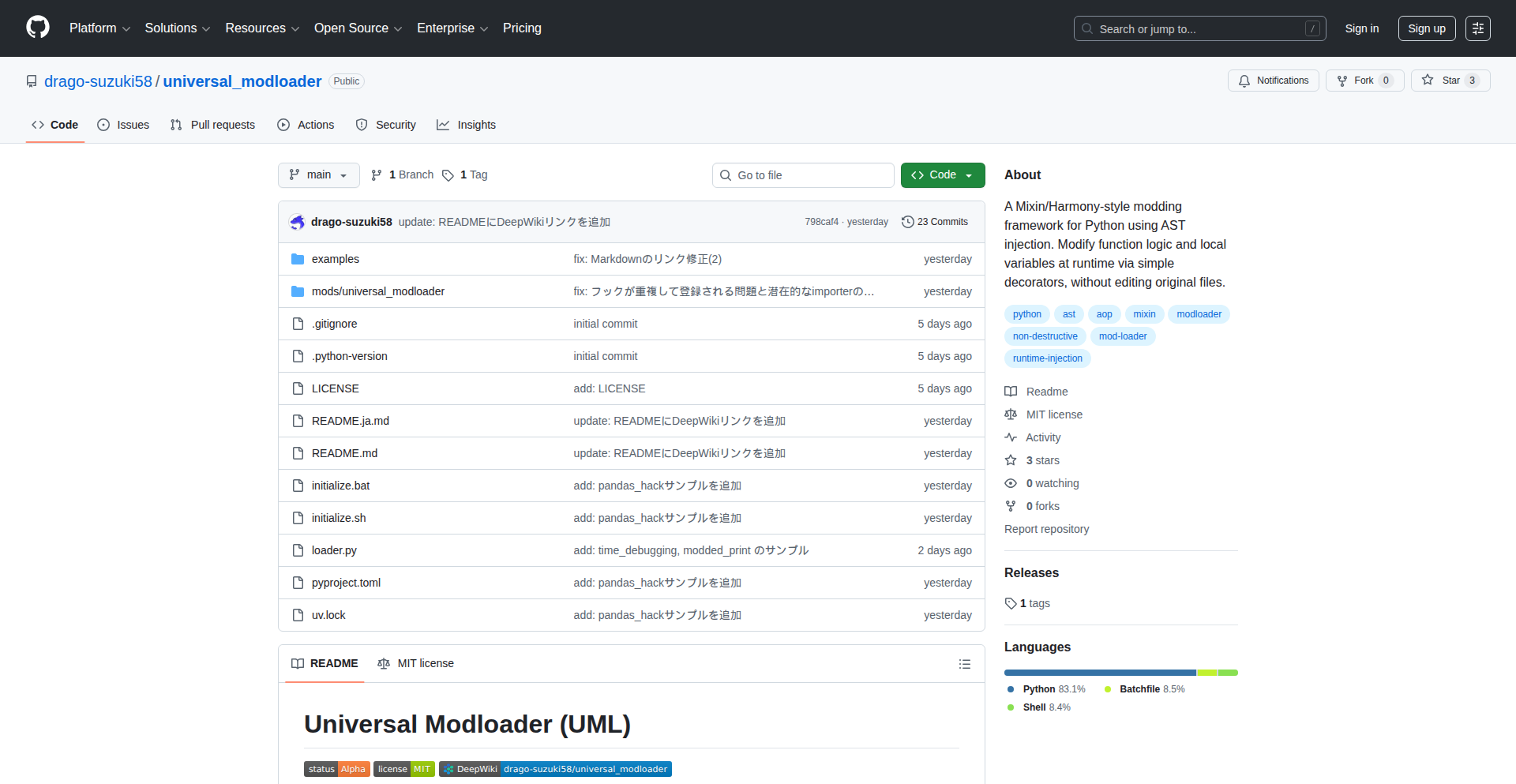1516x784 pixels.
Task: Open the green Code dropdown
Action: (942, 175)
